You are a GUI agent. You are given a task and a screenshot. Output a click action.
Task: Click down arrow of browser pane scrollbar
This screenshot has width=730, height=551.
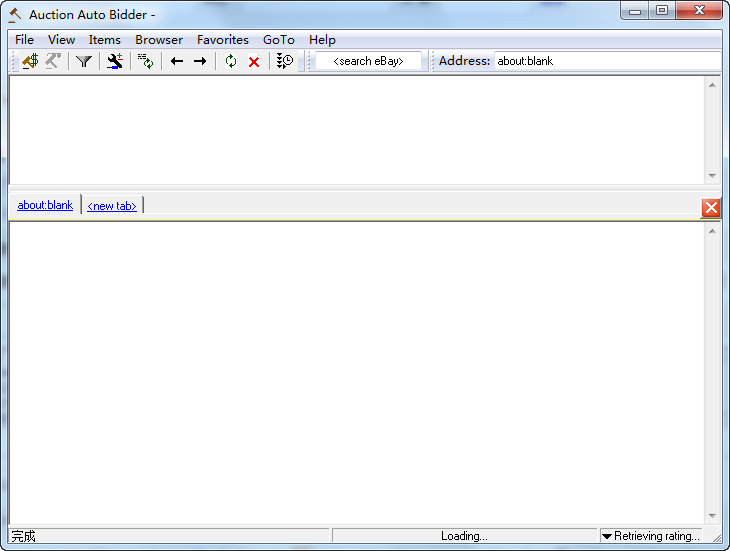tap(712, 515)
